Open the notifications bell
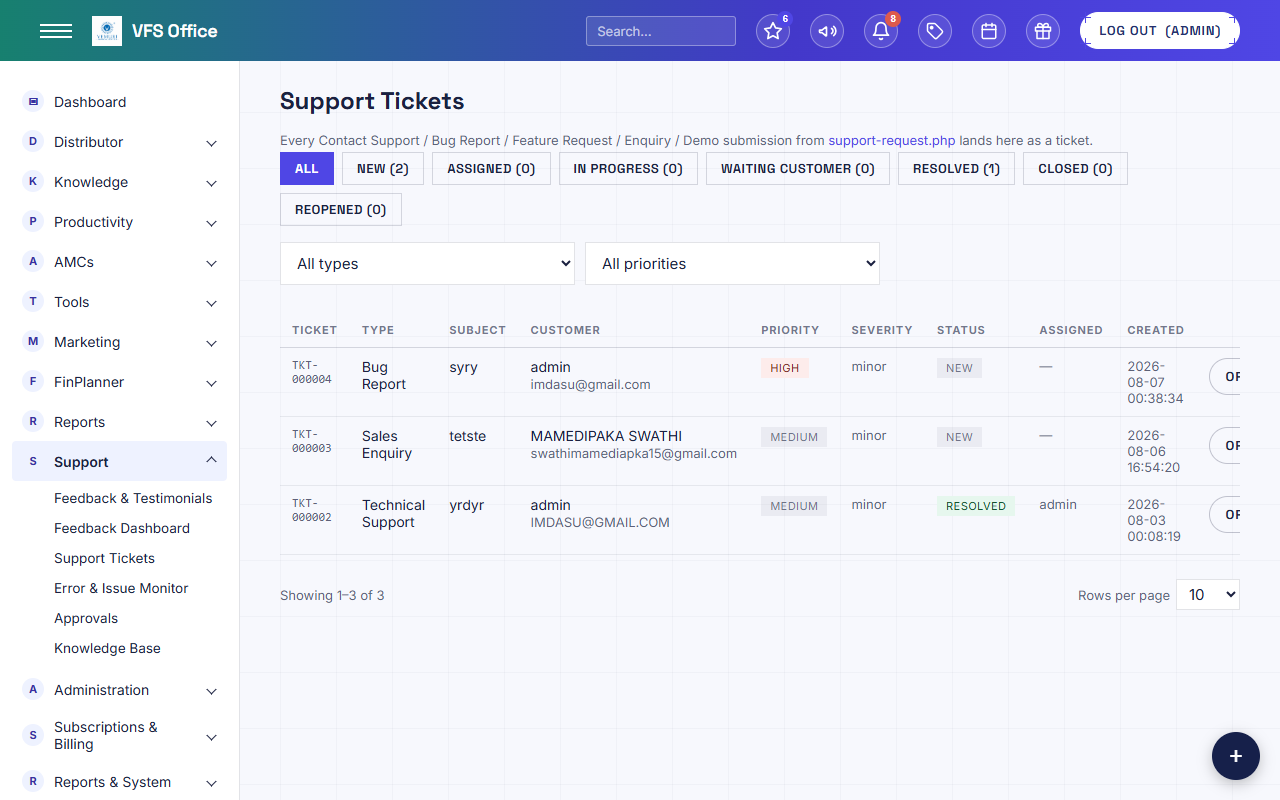 pyautogui.click(x=881, y=31)
